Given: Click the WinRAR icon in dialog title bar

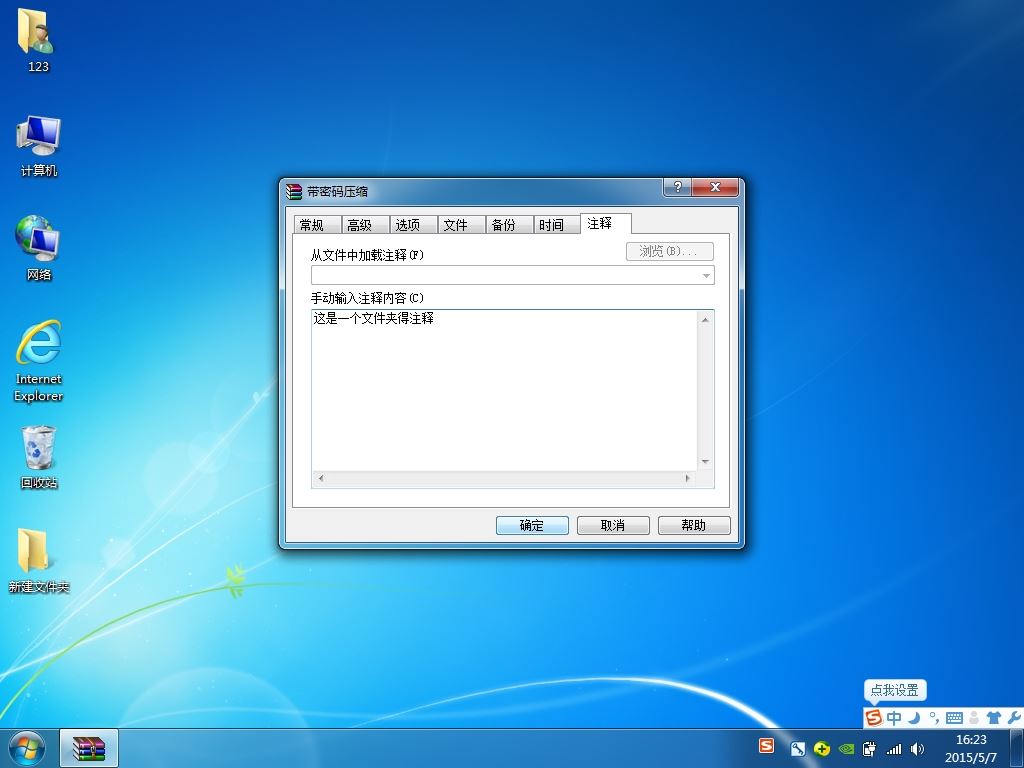Looking at the screenshot, I should point(294,191).
